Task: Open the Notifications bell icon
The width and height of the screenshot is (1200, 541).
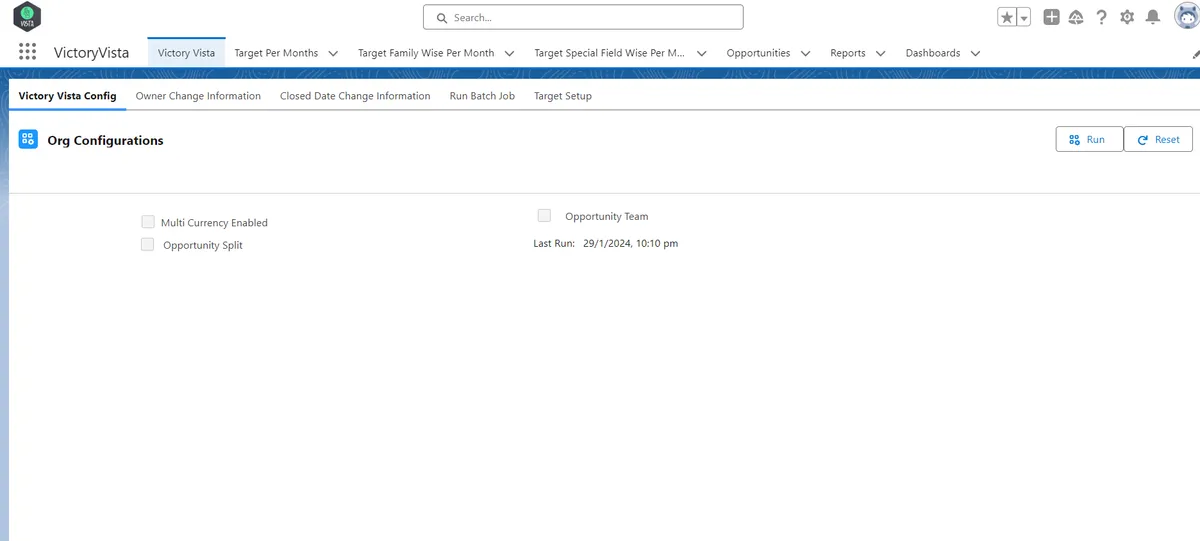Action: tap(1152, 17)
